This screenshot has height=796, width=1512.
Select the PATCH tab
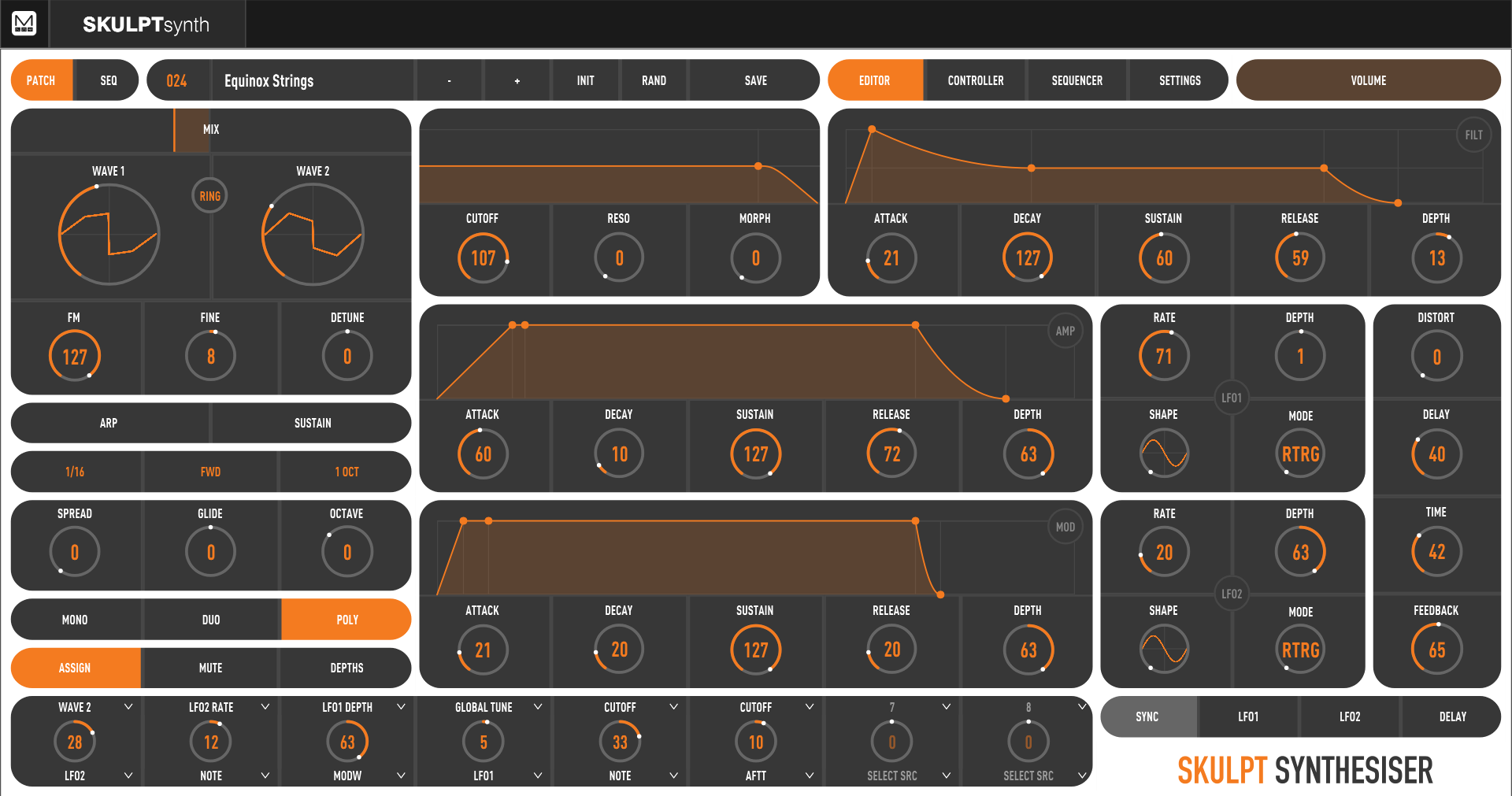pyautogui.click(x=42, y=80)
